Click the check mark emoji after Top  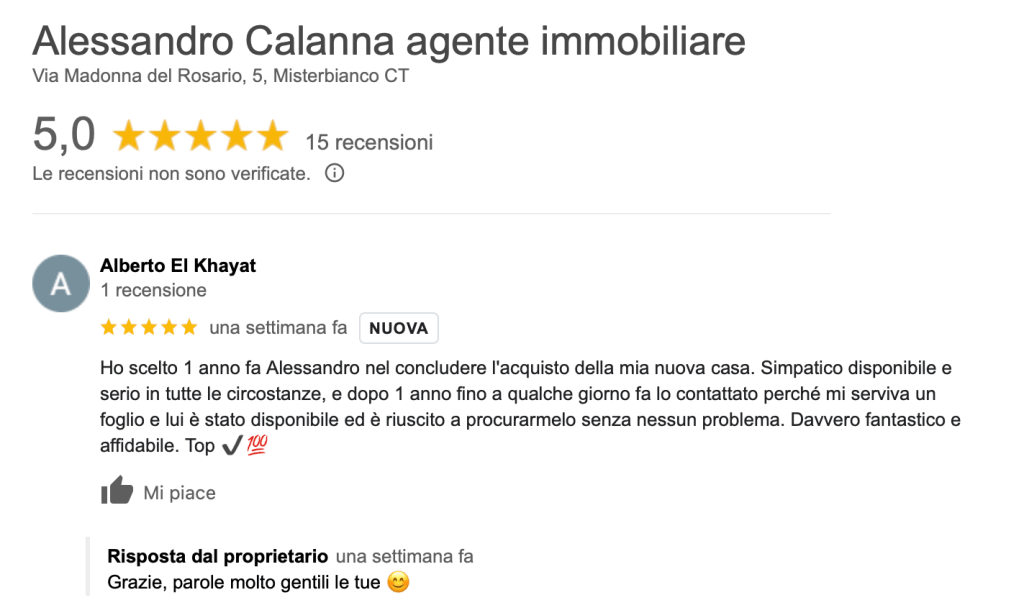(231, 446)
